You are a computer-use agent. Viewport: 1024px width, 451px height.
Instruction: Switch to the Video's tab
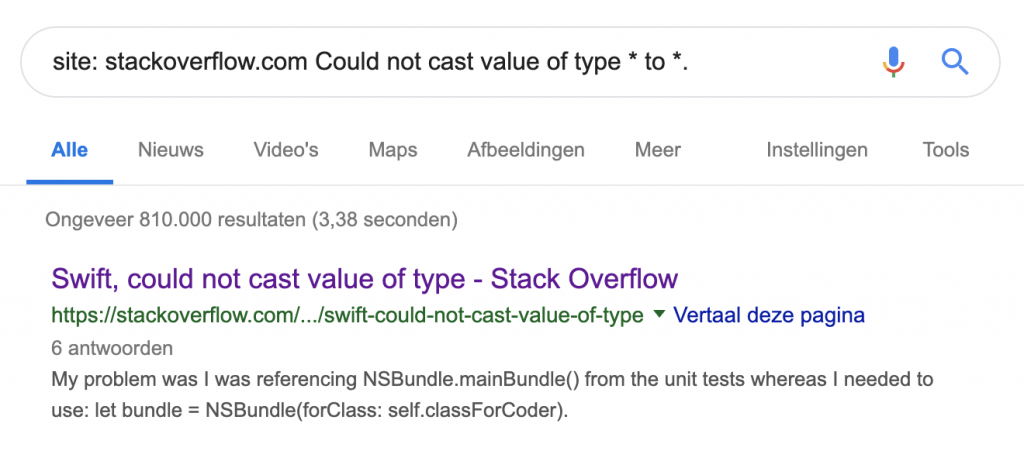[286, 150]
